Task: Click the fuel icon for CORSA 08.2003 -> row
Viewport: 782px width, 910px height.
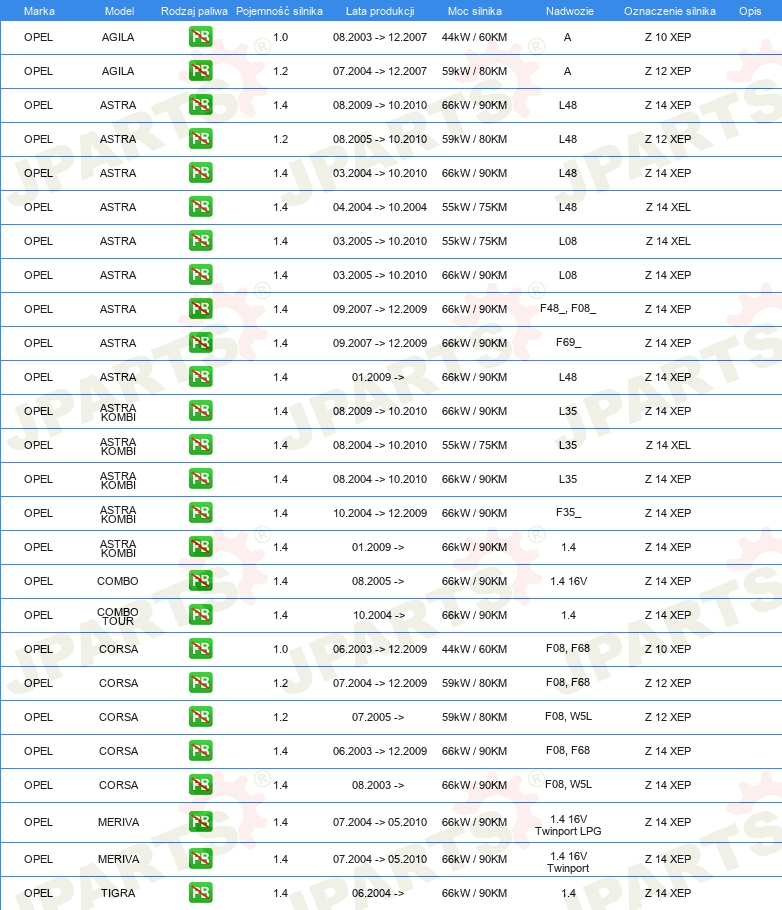Action: pos(200,785)
